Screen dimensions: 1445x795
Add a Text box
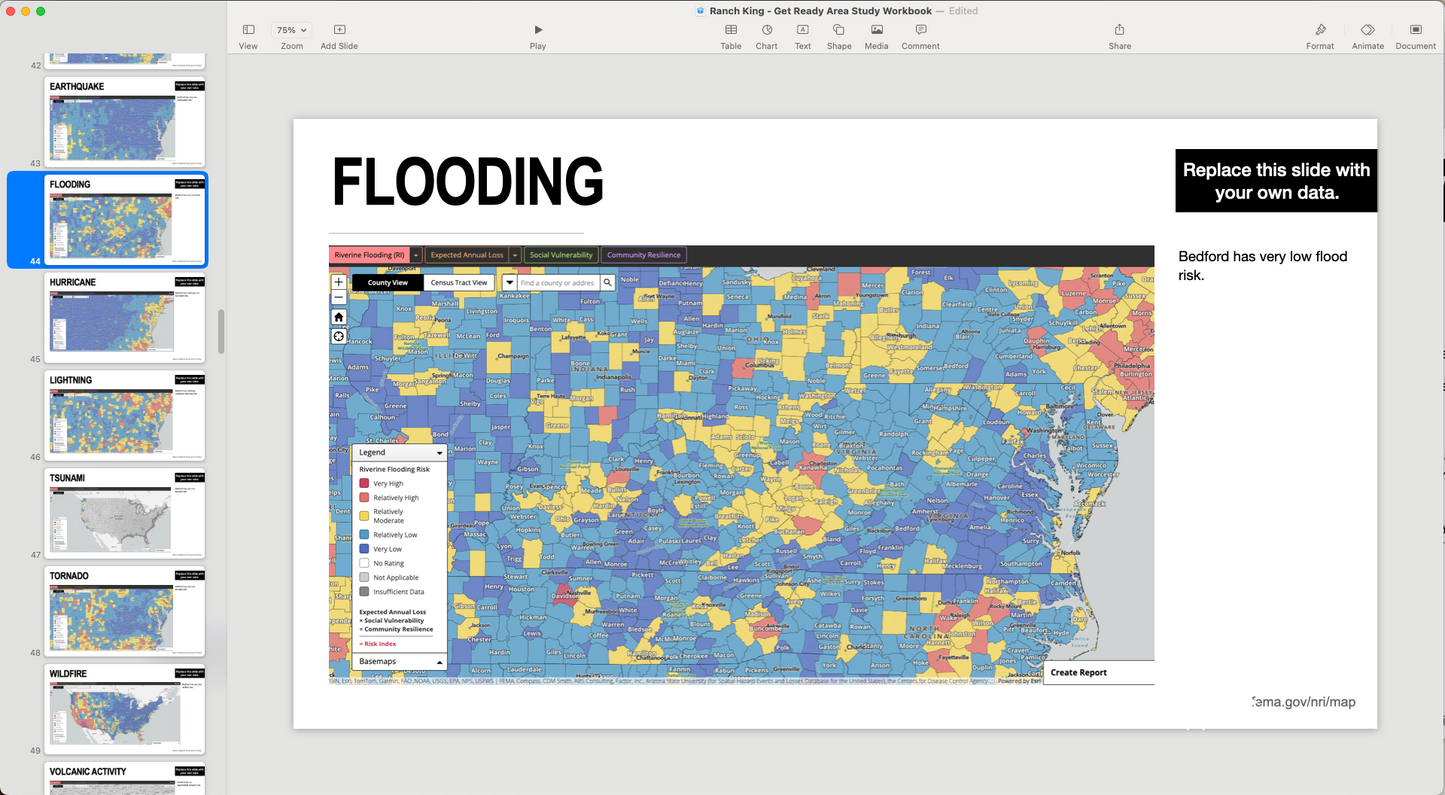(802, 36)
